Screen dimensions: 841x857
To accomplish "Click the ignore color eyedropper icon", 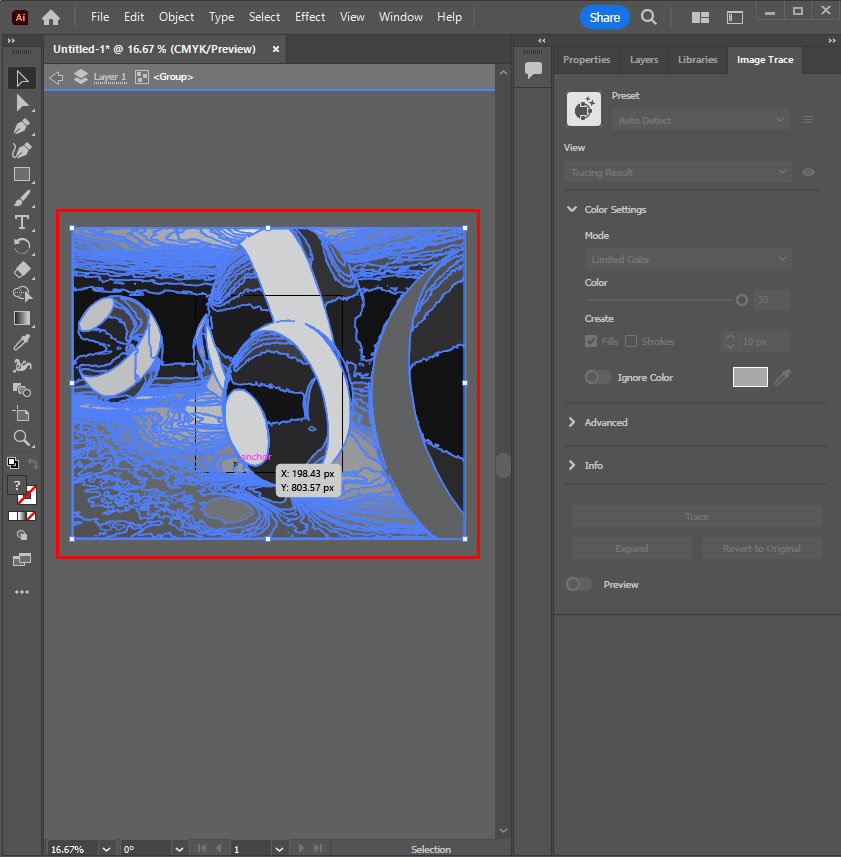I will coord(782,377).
